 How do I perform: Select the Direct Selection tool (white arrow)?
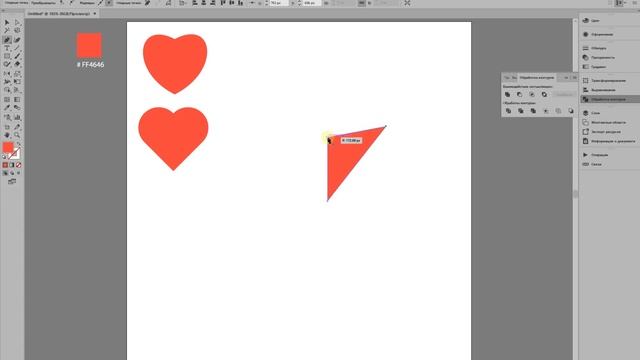[x=17, y=22]
